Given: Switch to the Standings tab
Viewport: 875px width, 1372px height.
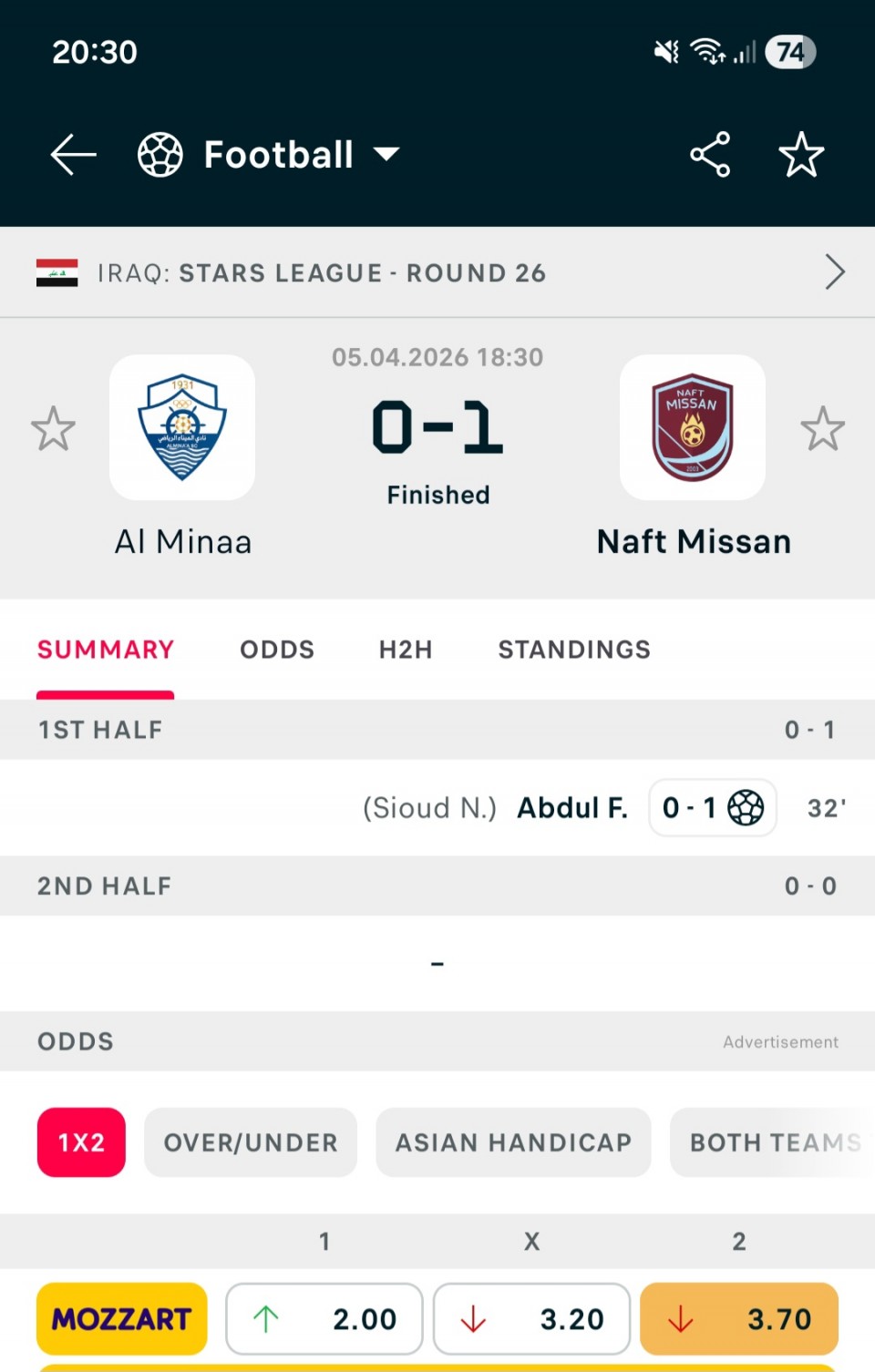Looking at the screenshot, I should tap(574, 650).
